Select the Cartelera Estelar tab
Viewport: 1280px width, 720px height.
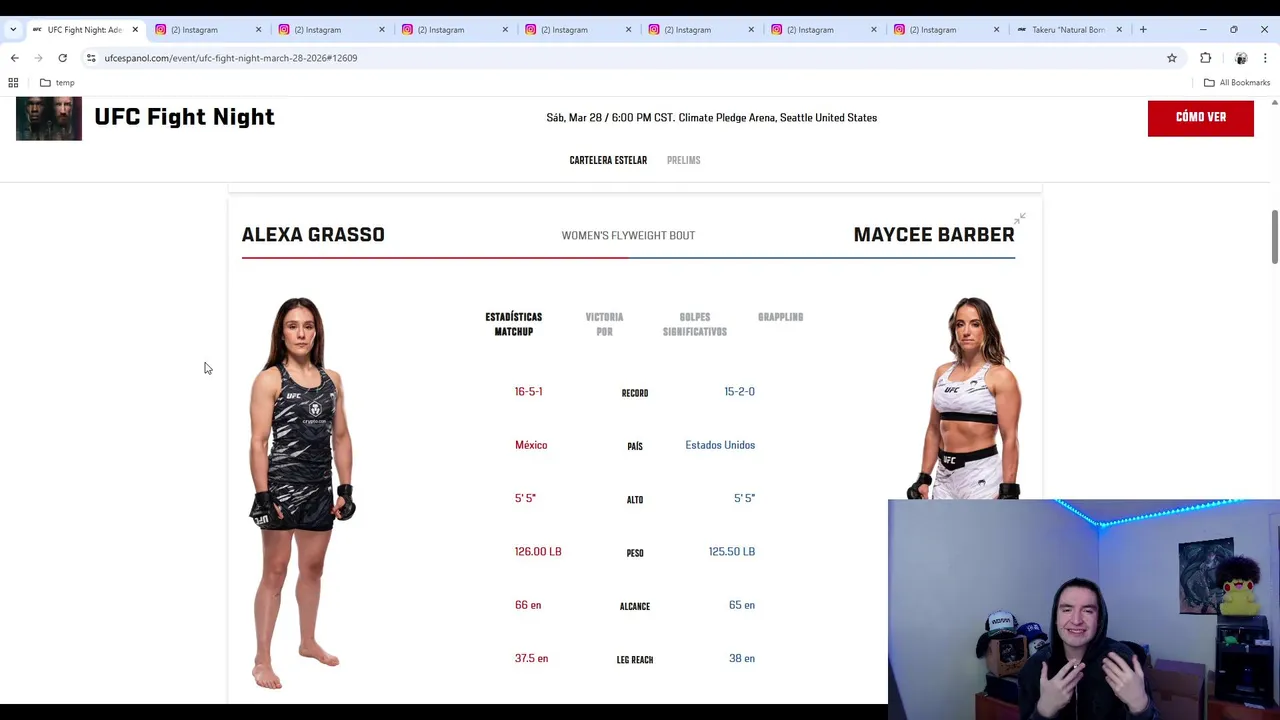tap(608, 160)
